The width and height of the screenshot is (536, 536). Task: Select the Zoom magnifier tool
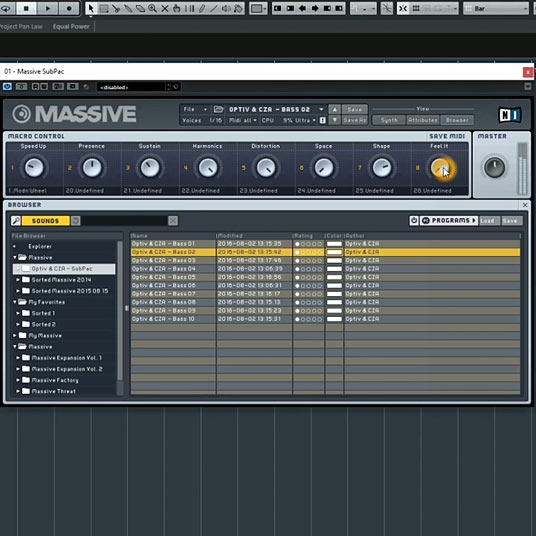152,9
